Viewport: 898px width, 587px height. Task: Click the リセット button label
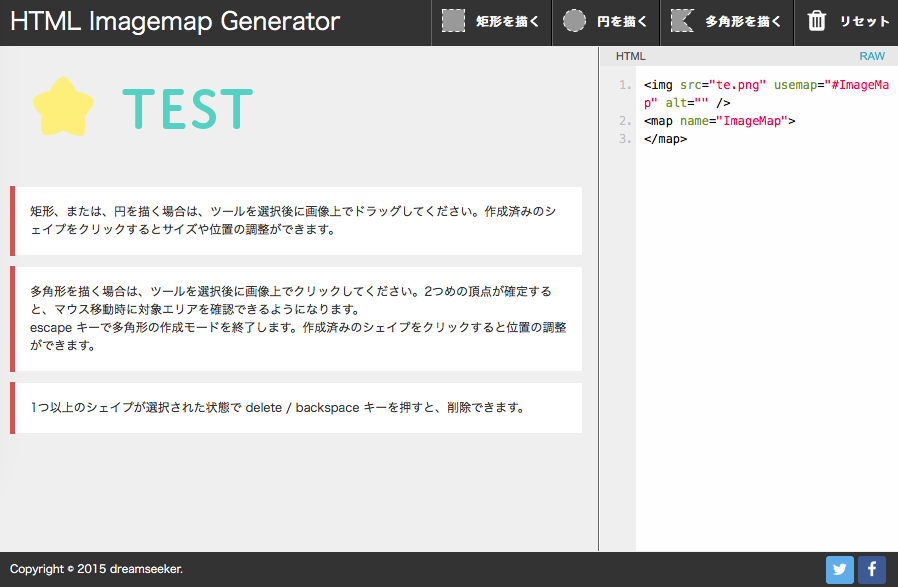point(864,22)
